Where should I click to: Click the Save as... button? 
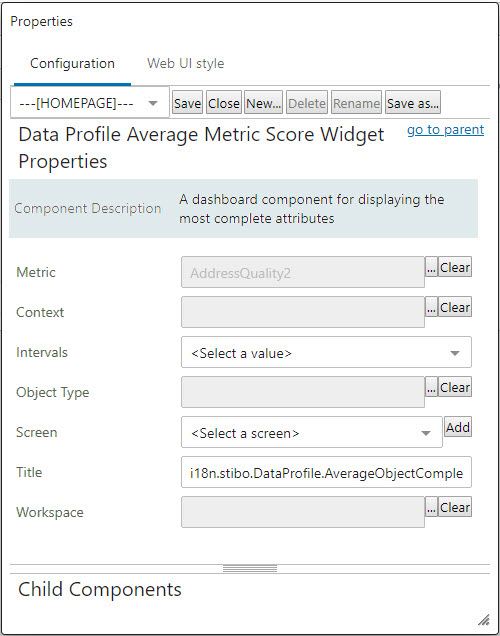(x=412, y=103)
